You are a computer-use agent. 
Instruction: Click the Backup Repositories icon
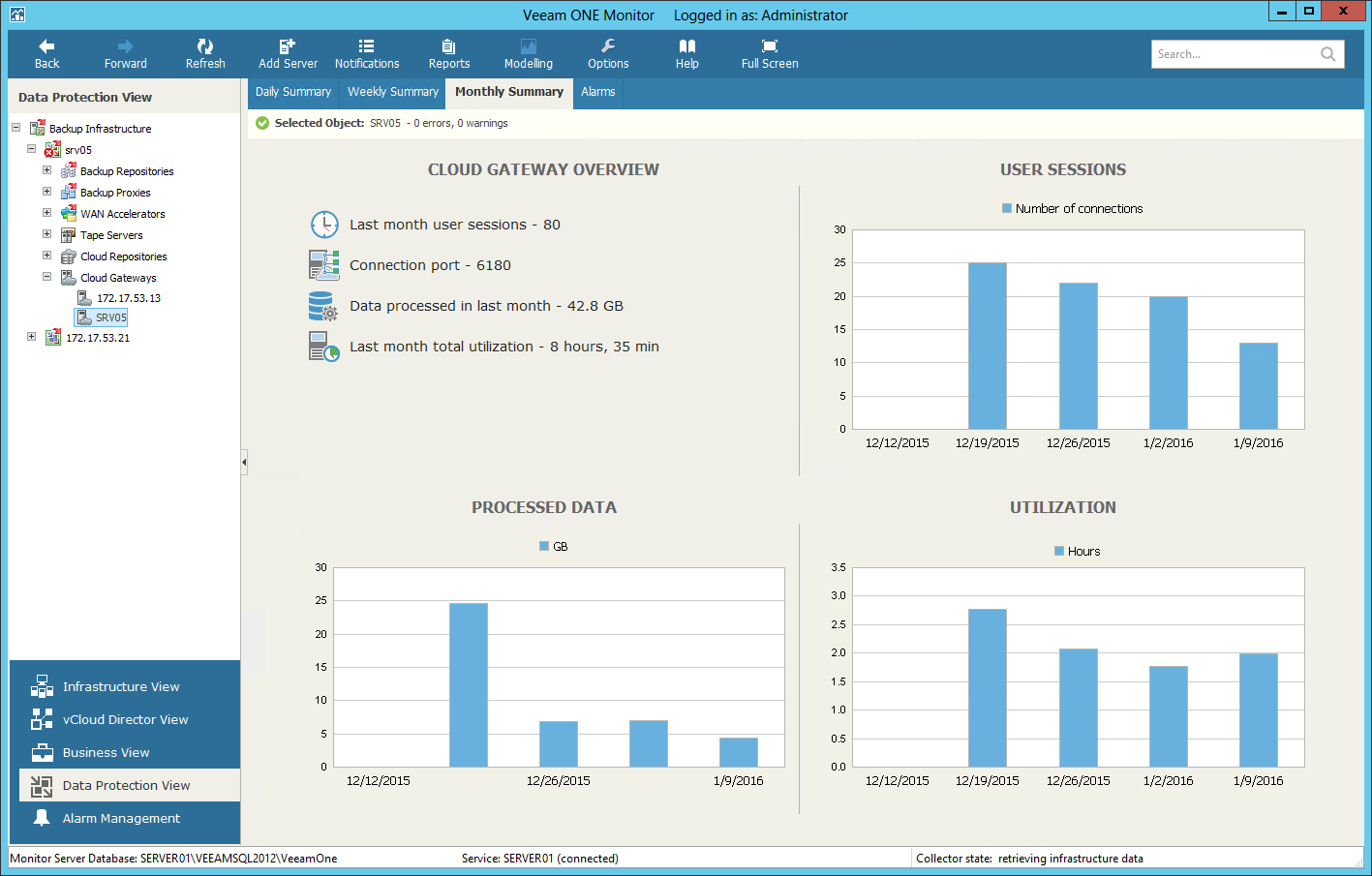coord(69,170)
